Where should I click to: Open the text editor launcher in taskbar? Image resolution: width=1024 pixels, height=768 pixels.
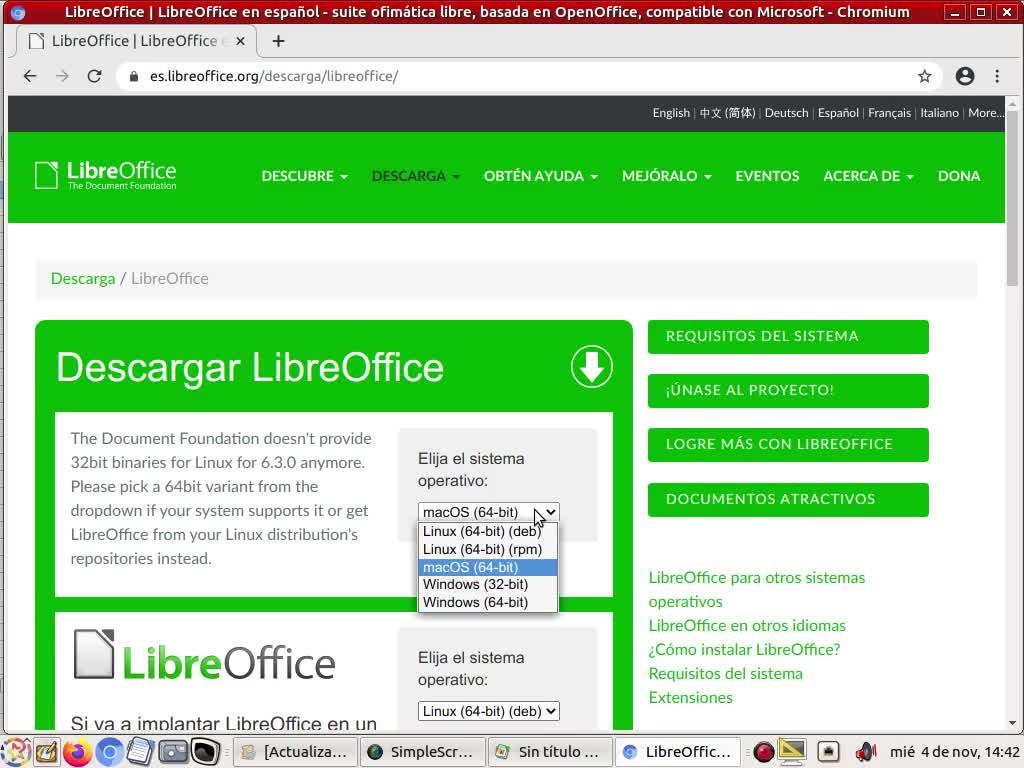[x=140, y=752]
